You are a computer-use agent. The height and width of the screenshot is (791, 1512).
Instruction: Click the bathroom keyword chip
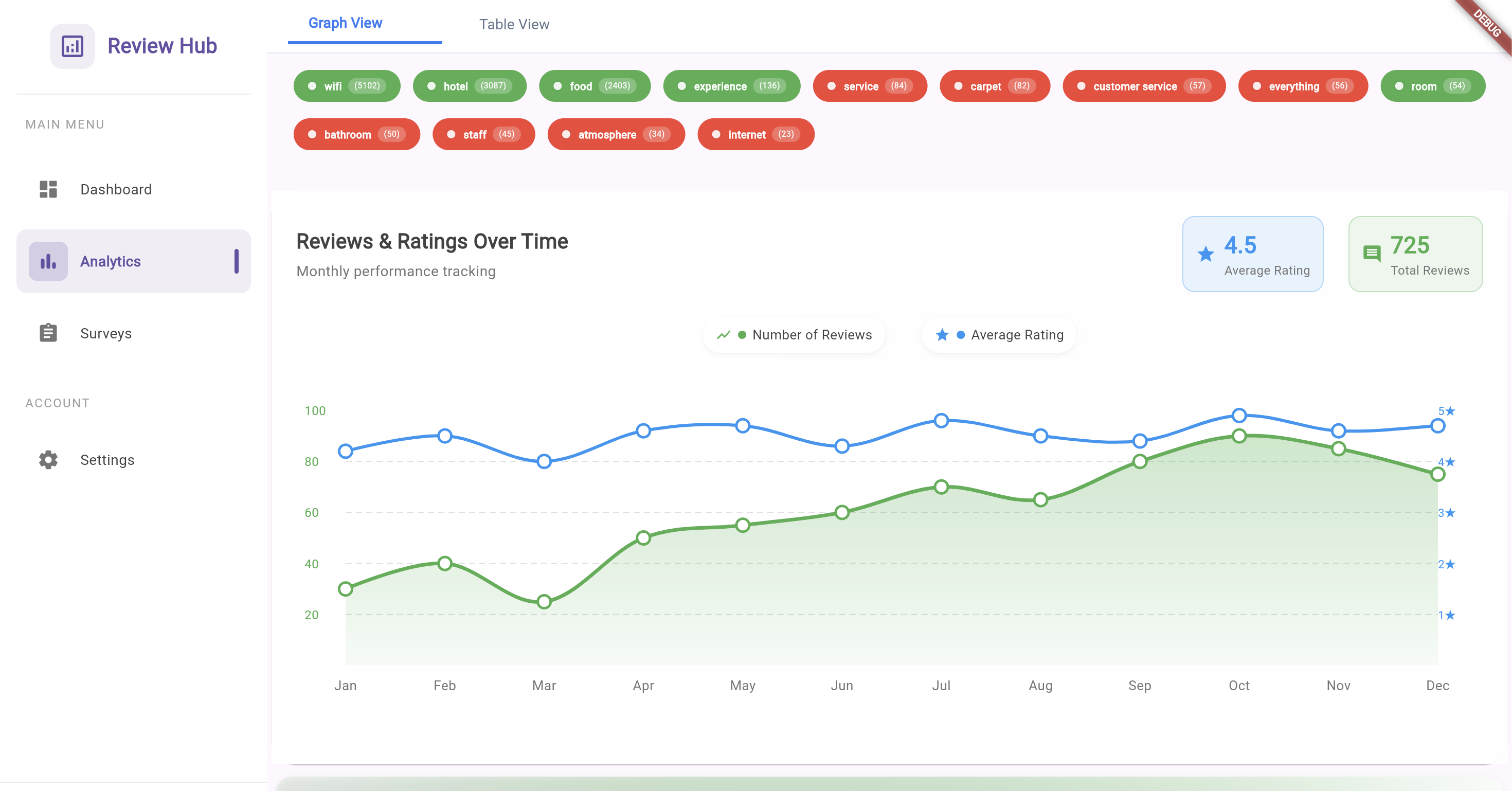[356, 134]
